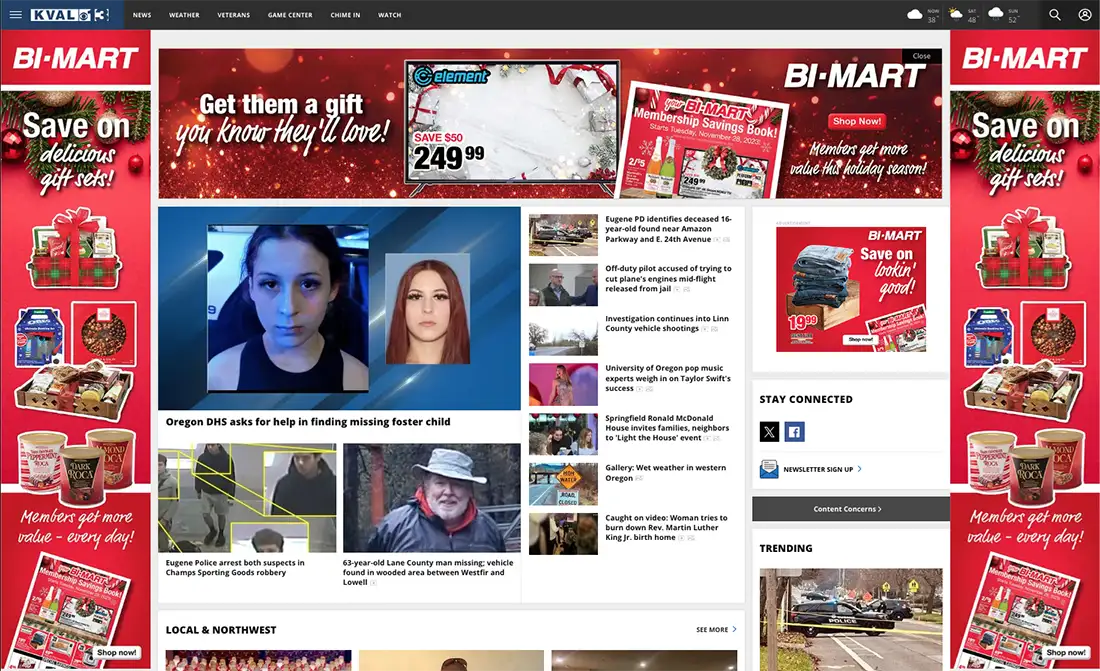Click the Bi-Mart jeans Save on lookin' good ad

[851, 289]
